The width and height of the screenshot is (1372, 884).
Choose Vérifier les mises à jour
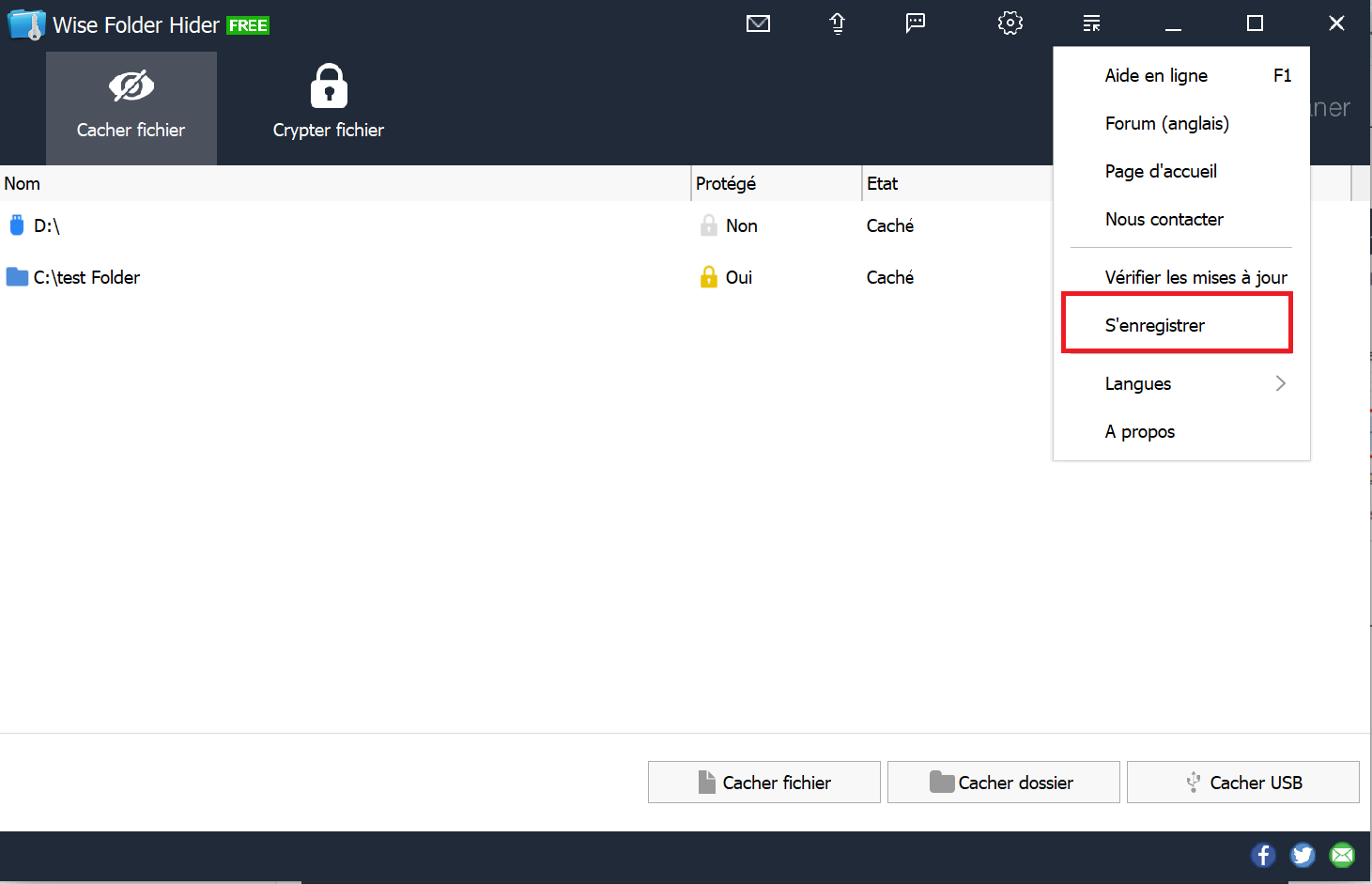pyautogui.click(x=1181, y=277)
